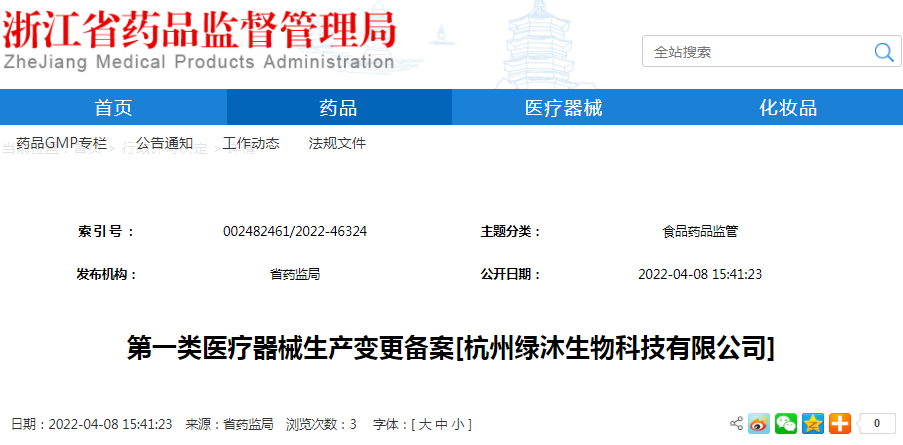Set font size to 大
Image resolution: width=903 pixels, height=445 pixels.
point(424,425)
